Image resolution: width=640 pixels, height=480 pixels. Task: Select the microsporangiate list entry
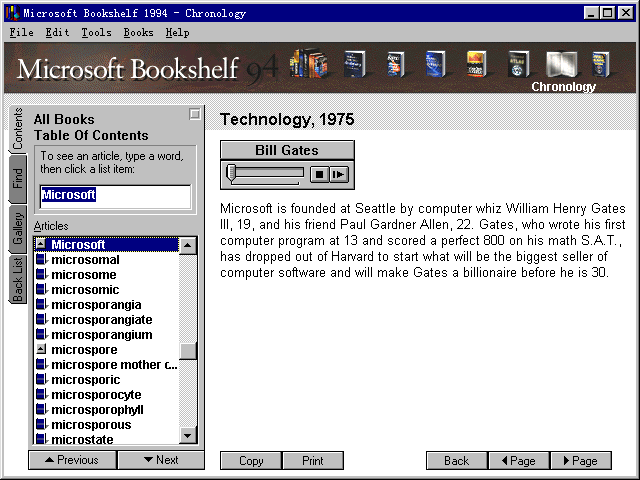click(102, 319)
